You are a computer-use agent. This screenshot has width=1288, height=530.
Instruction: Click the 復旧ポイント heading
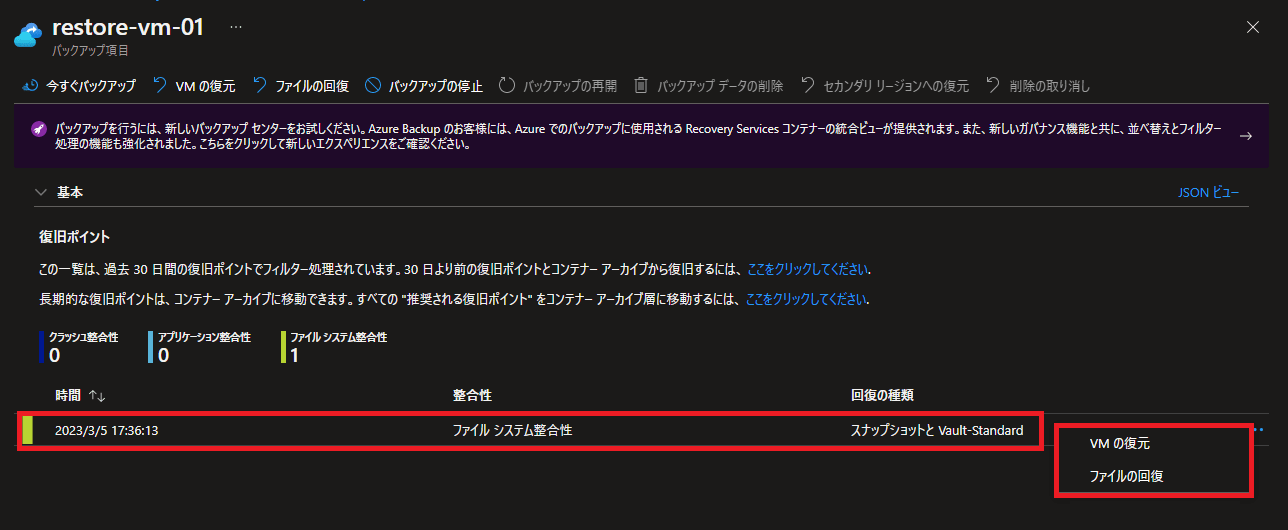74,237
